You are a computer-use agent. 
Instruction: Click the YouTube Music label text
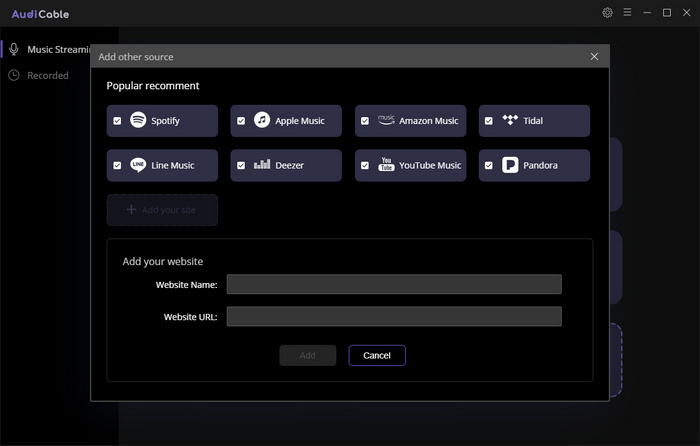tap(430, 166)
